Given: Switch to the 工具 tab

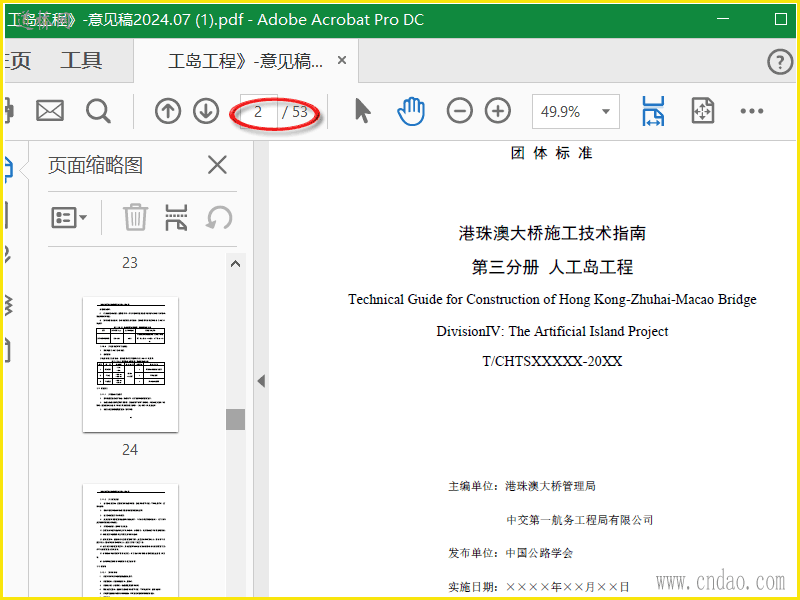Looking at the screenshot, I should [81, 61].
